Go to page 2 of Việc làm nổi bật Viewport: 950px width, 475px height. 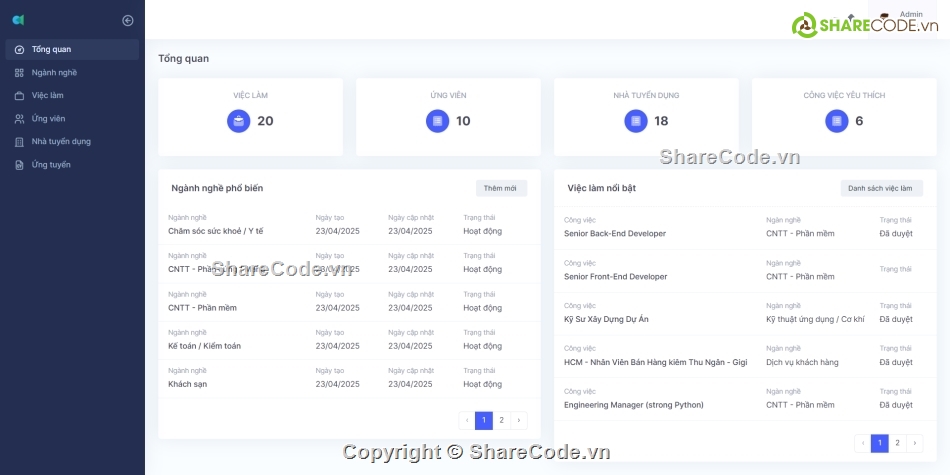(897, 443)
